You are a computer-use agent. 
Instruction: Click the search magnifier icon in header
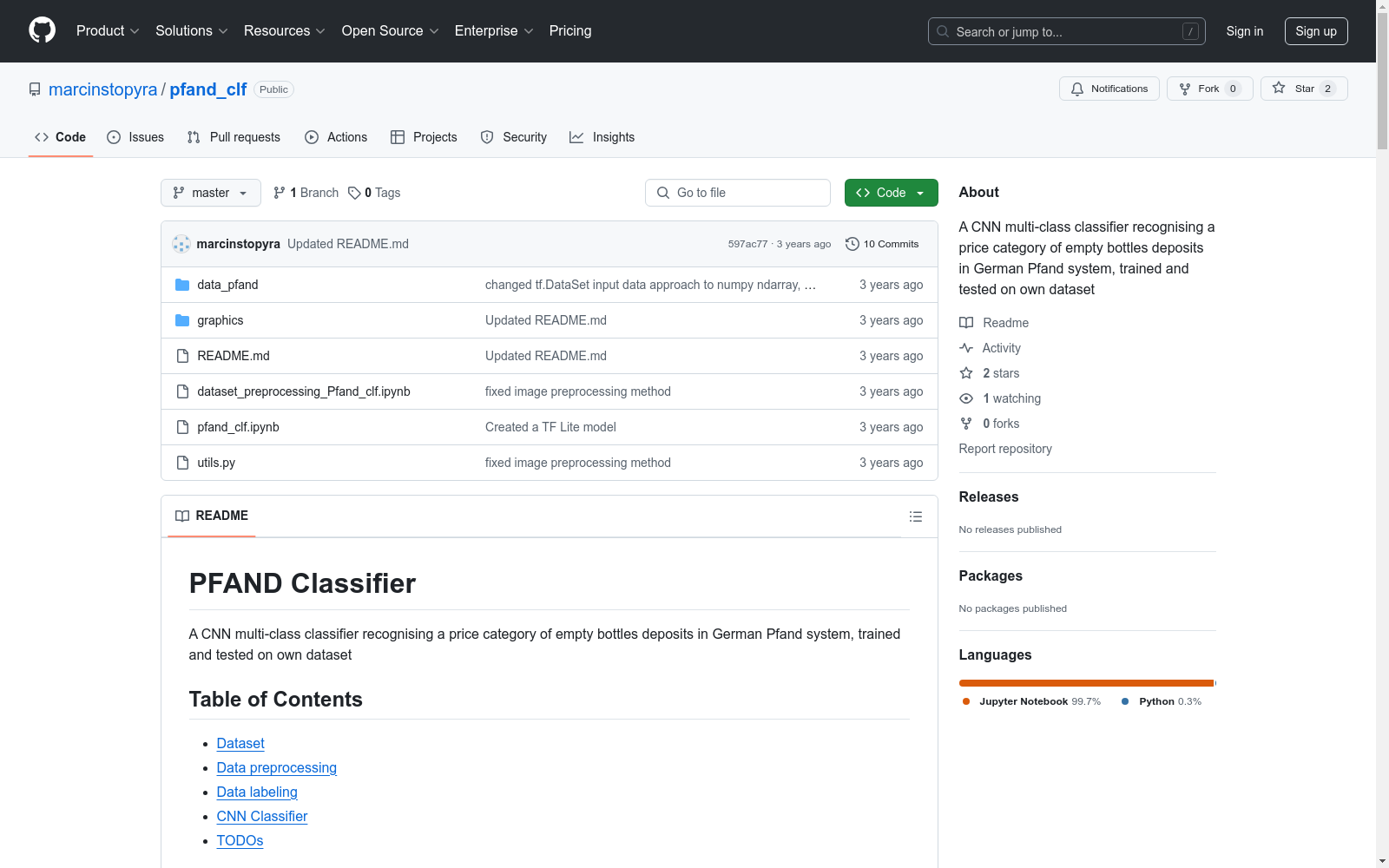[x=943, y=31]
